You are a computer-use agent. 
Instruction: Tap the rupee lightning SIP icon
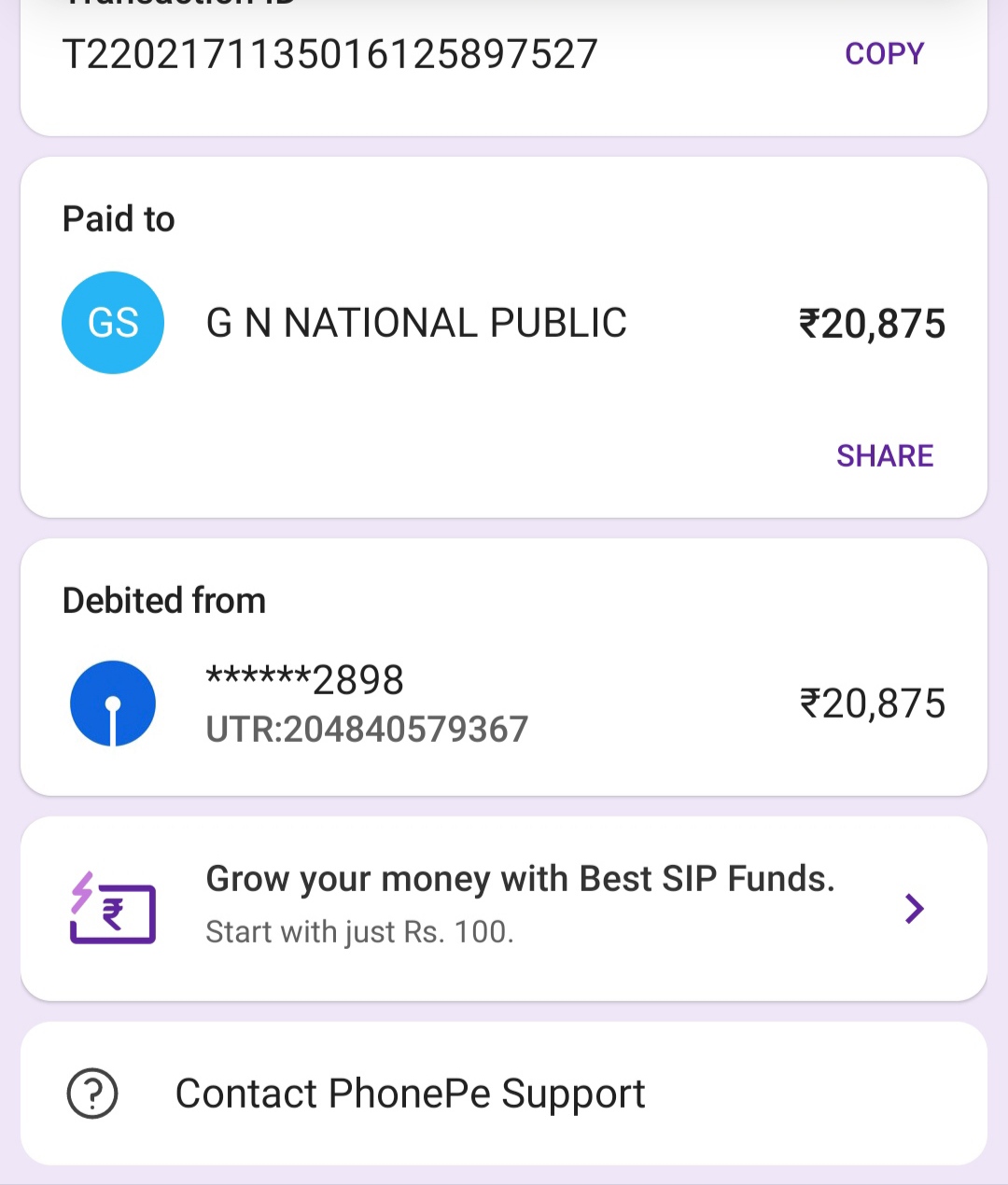113,908
